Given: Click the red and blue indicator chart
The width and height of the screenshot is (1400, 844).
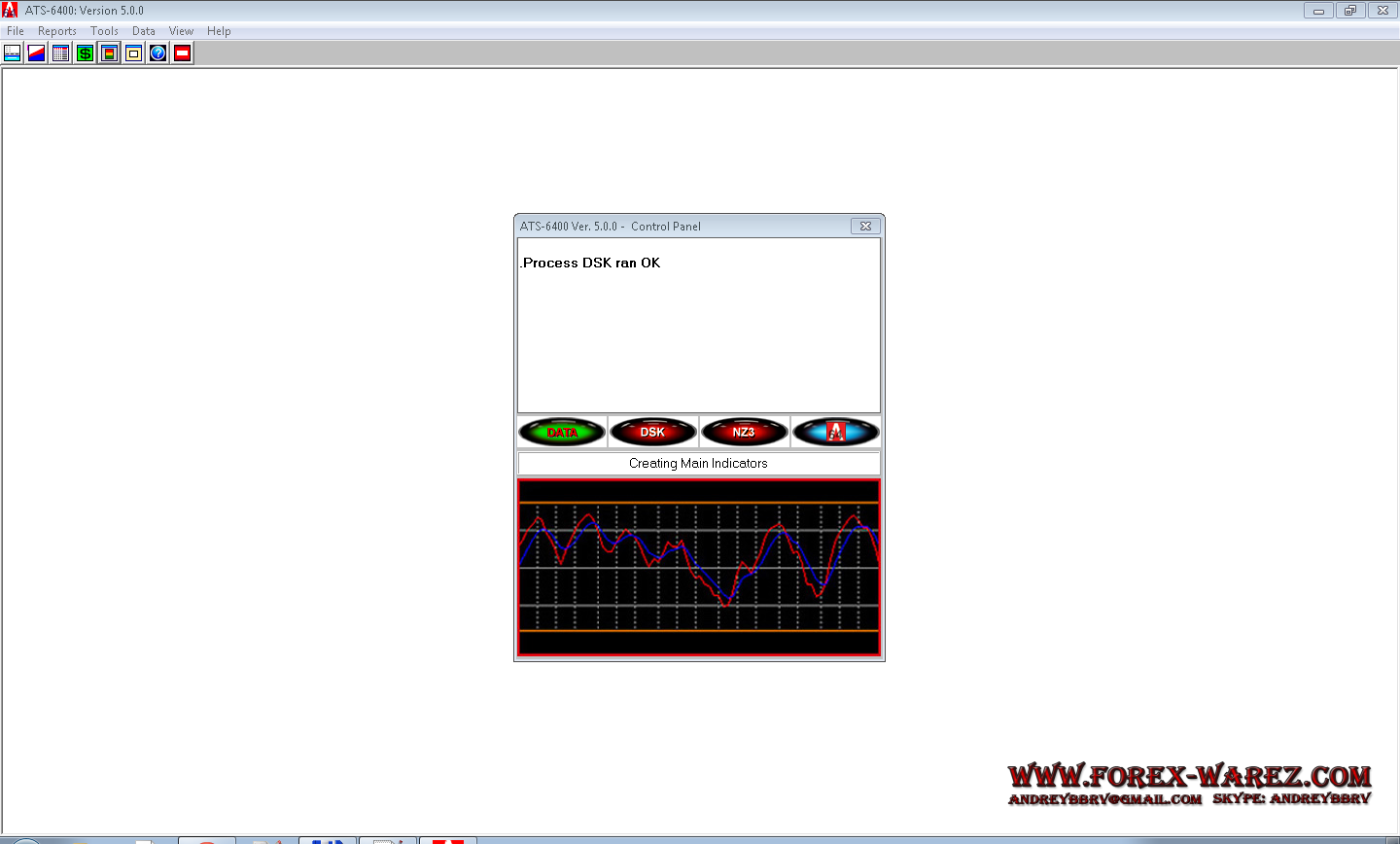Looking at the screenshot, I should [699, 568].
